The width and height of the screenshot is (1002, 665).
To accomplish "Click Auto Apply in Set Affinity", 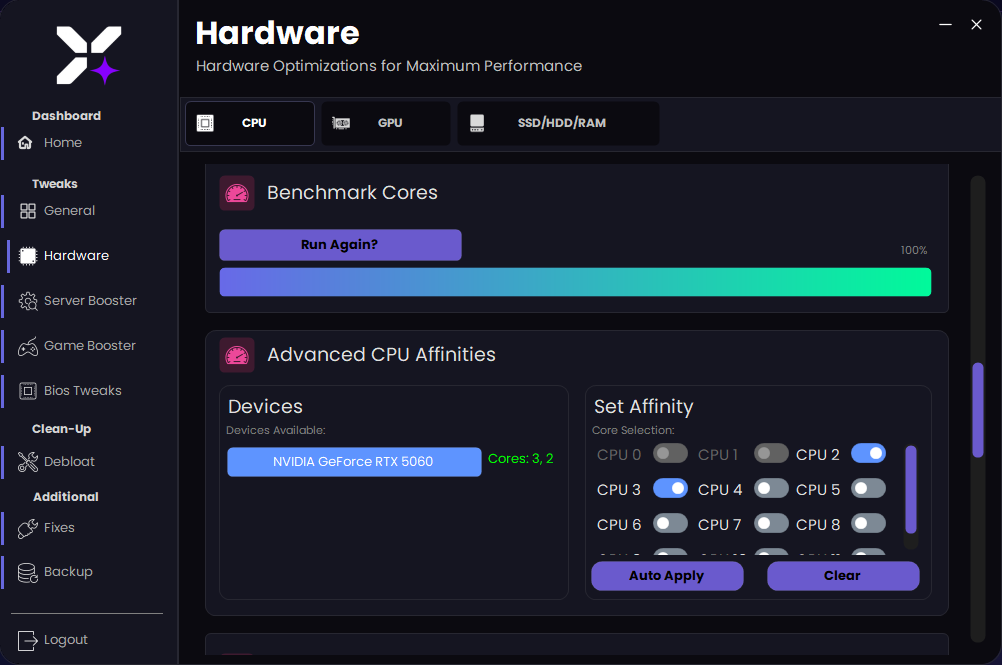I will (667, 576).
